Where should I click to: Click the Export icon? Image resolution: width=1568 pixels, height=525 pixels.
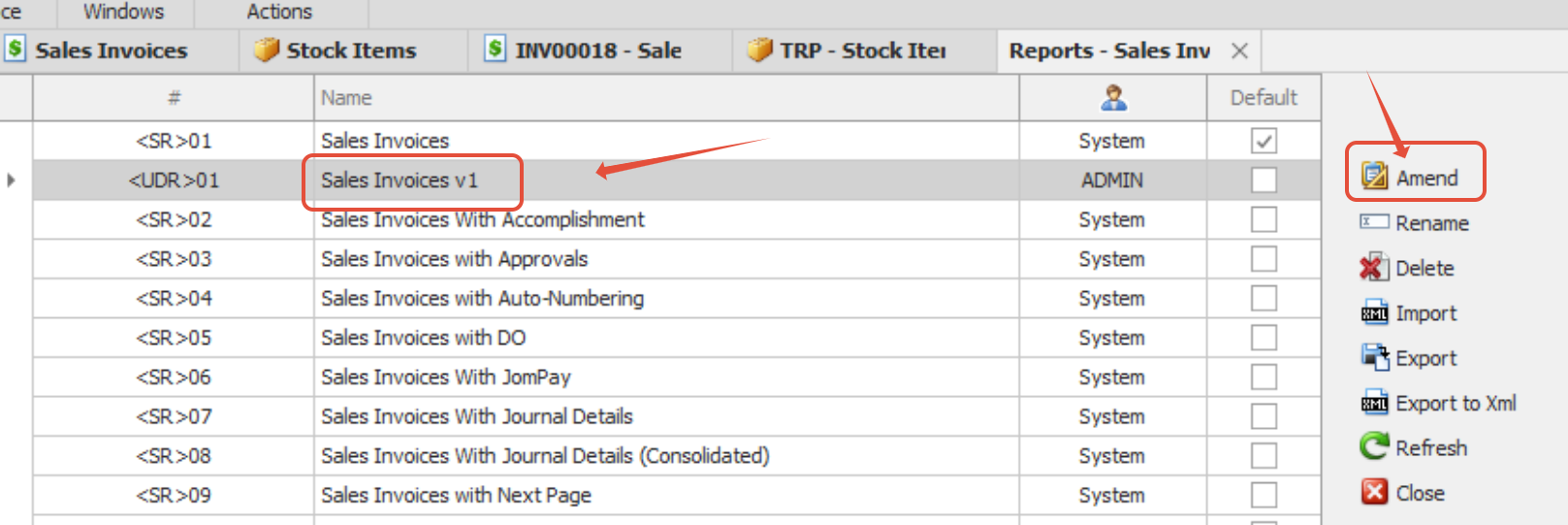[1374, 357]
